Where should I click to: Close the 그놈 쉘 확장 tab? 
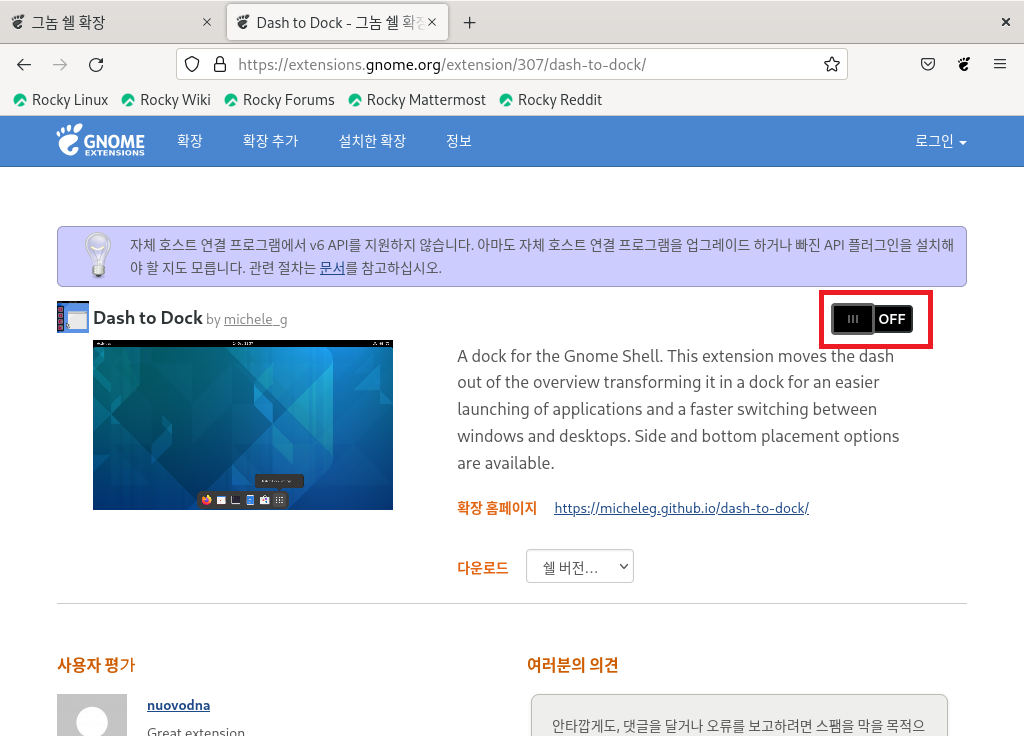pyautogui.click(x=207, y=22)
